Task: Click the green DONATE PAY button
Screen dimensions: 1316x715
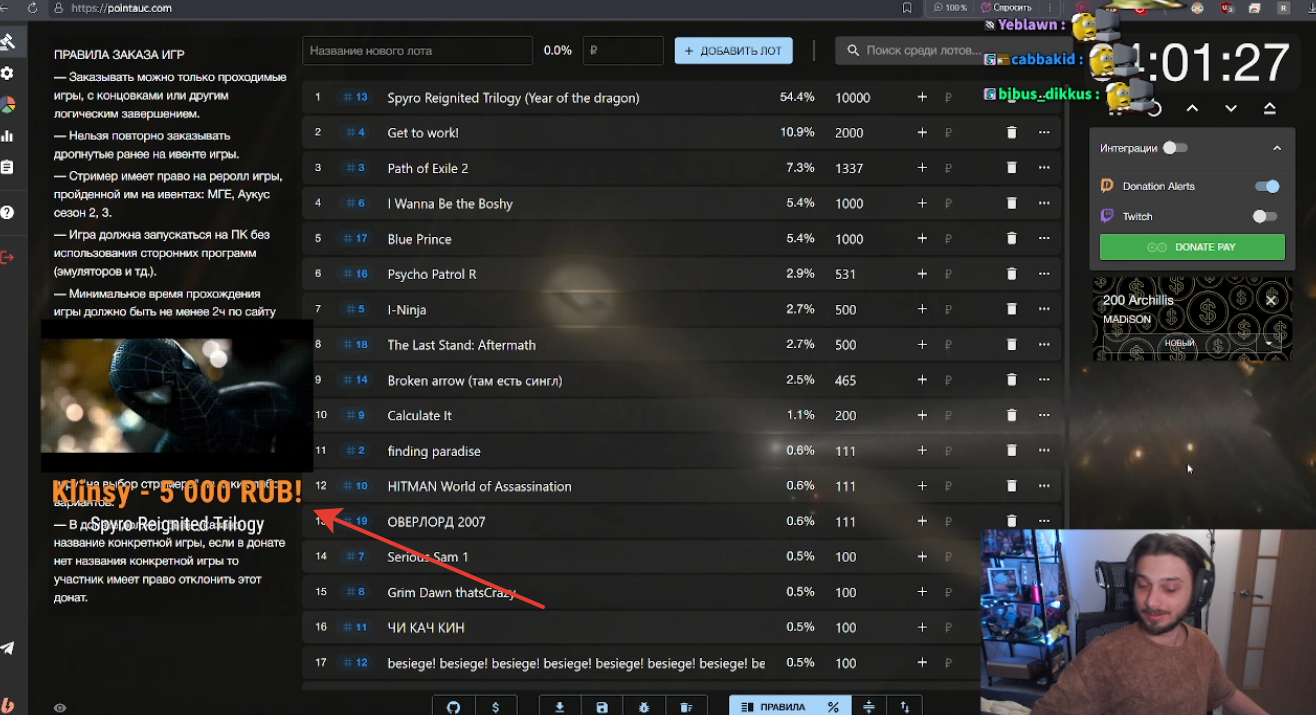Action: click(x=1192, y=247)
